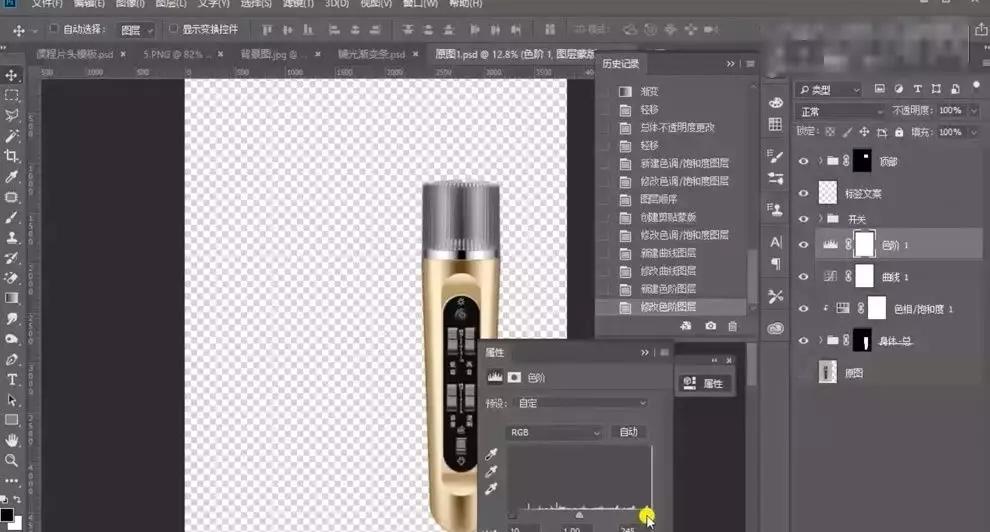990x532 pixels.
Task: Select the Magic Wand tool
Action: point(11,136)
